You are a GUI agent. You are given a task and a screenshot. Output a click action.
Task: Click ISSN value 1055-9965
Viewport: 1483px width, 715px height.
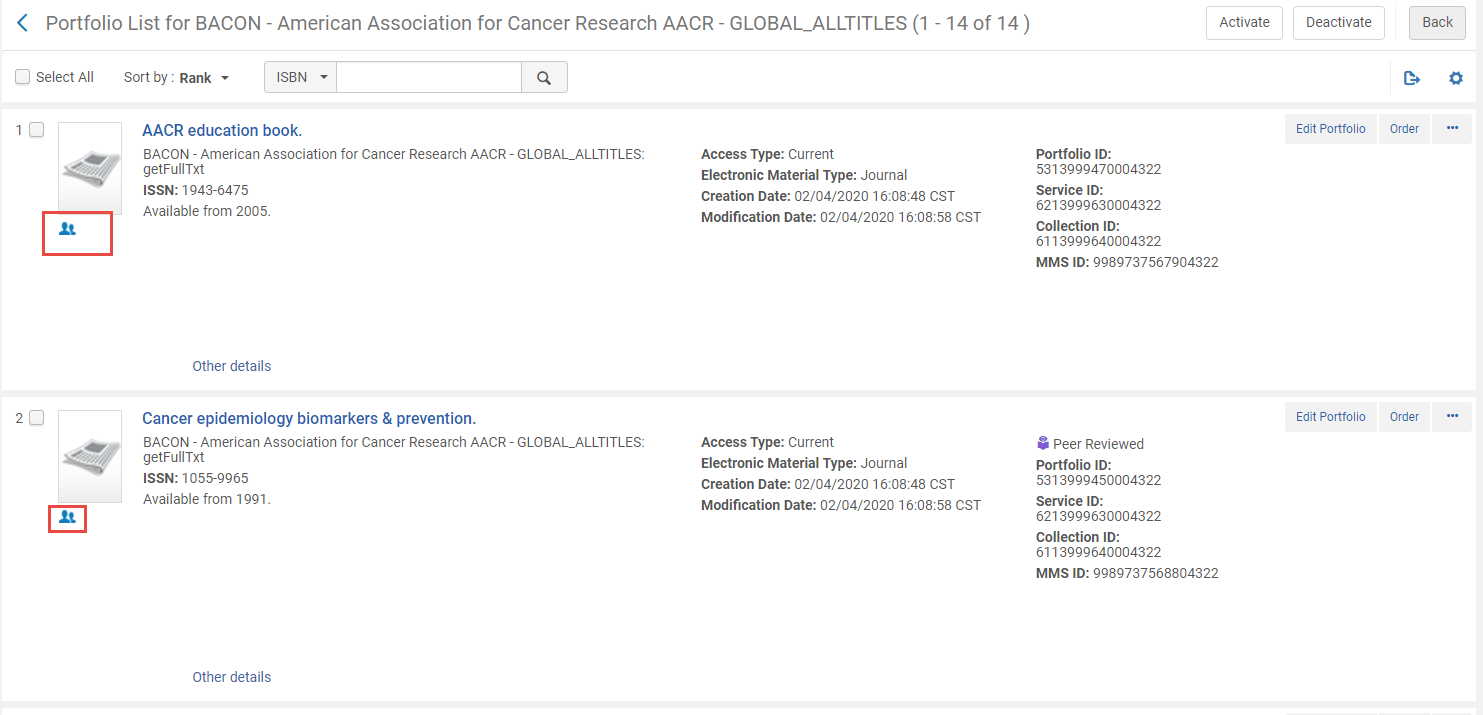pos(215,478)
